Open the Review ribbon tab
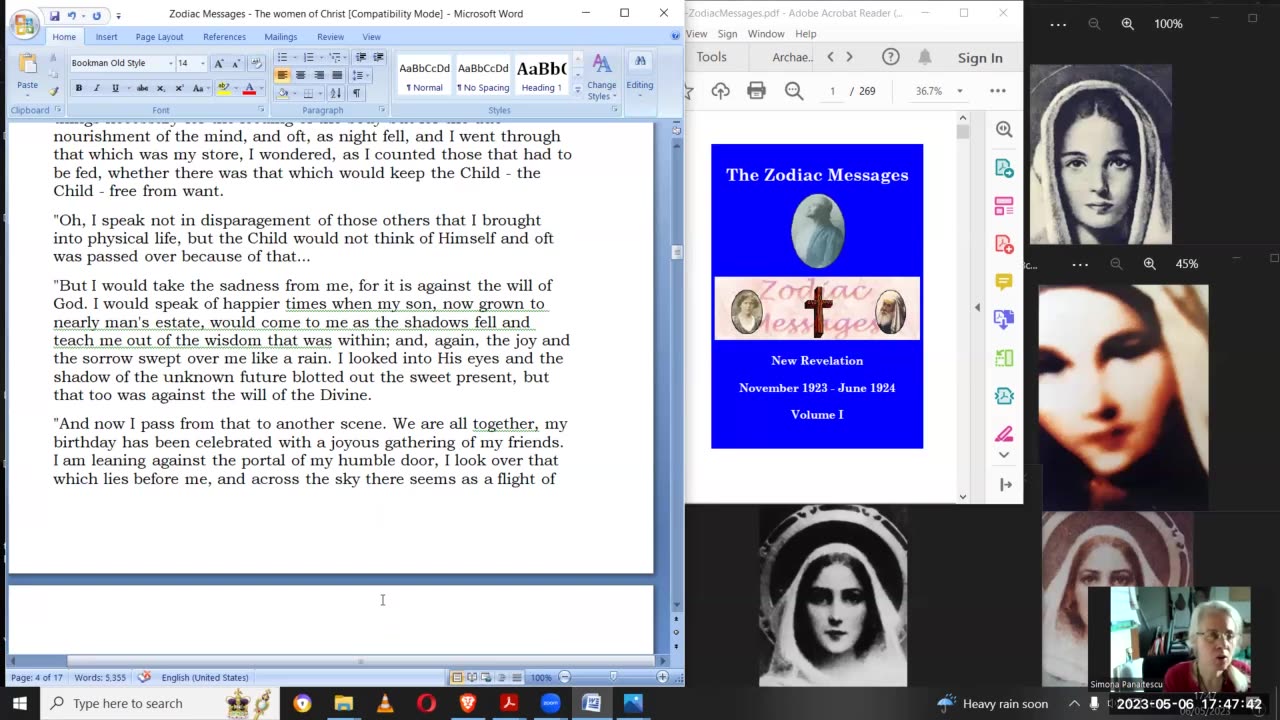This screenshot has height=720, width=1280. (330, 37)
